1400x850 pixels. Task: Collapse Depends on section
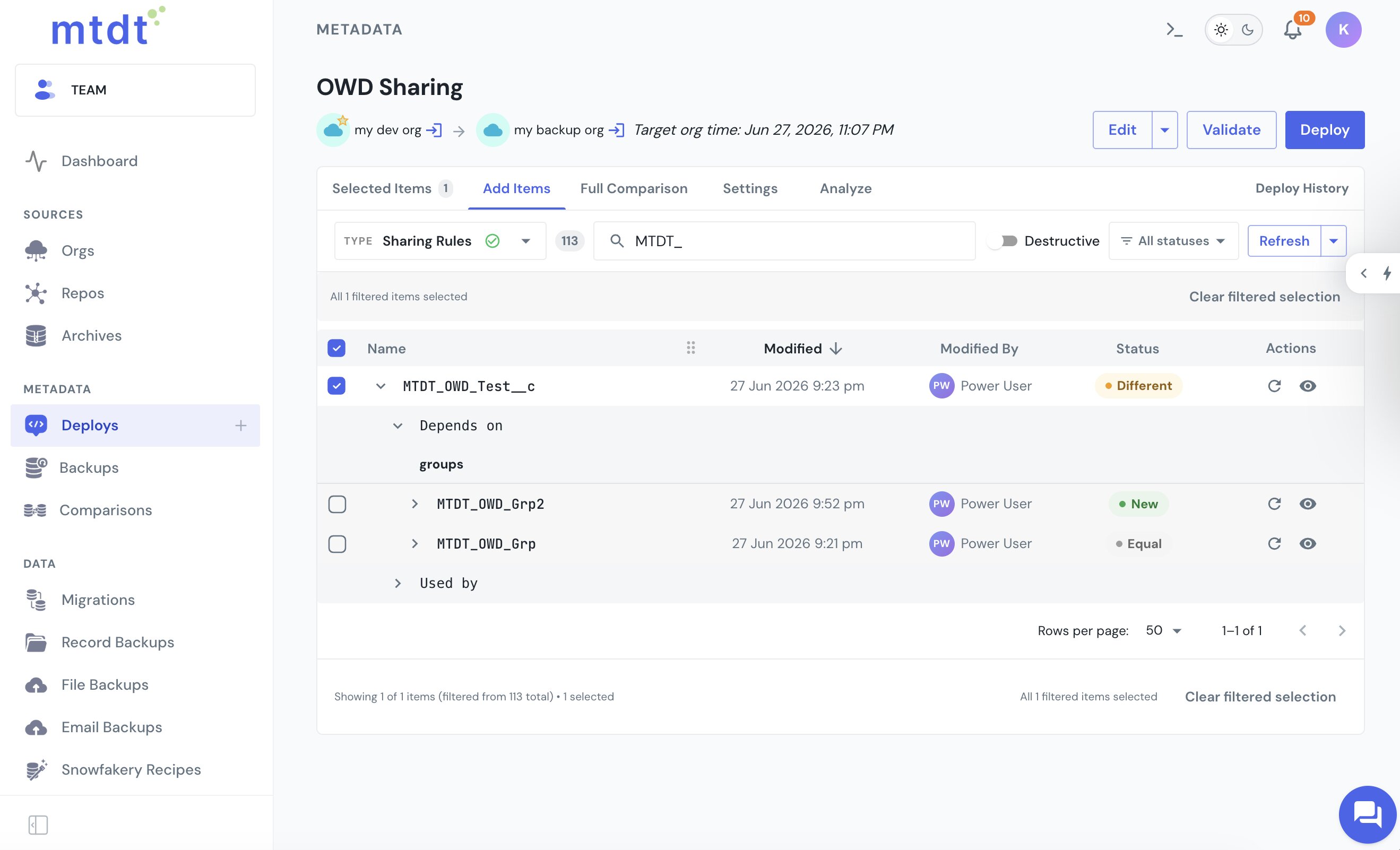397,426
